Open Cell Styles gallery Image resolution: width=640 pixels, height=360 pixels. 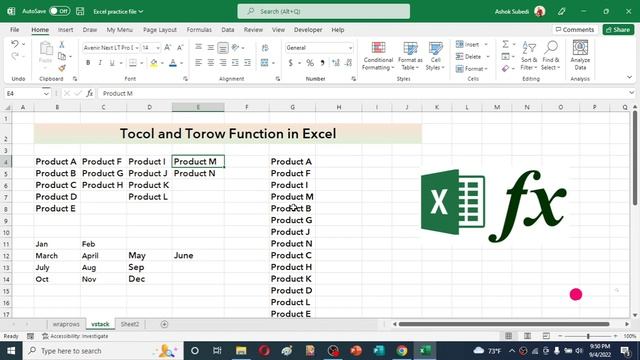point(435,56)
